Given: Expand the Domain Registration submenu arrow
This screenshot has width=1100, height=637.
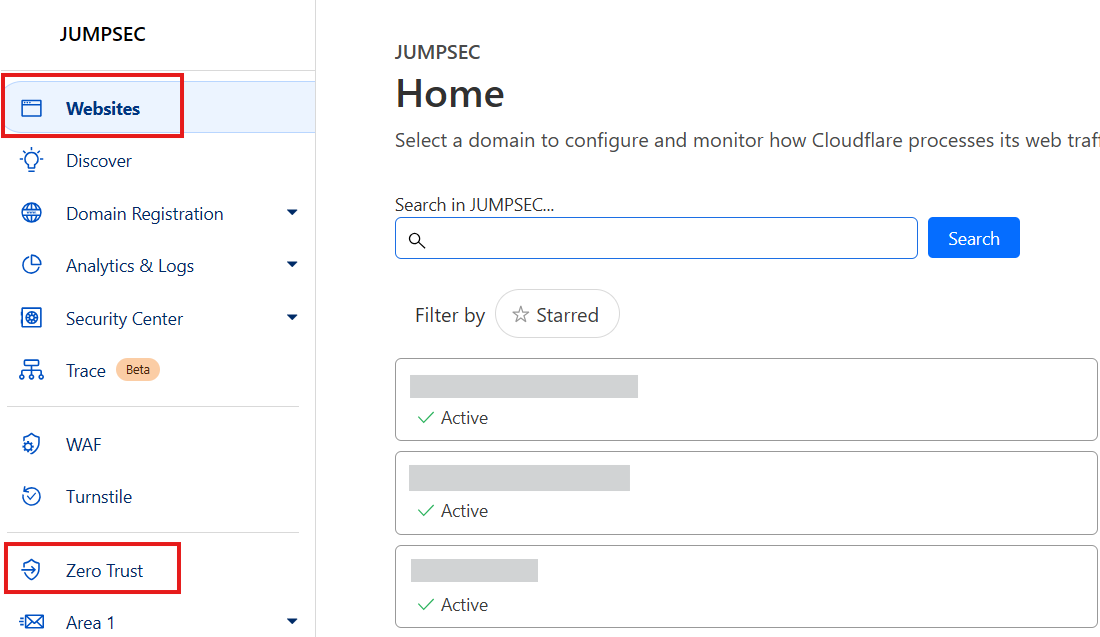Looking at the screenshot, I should 292,212.
